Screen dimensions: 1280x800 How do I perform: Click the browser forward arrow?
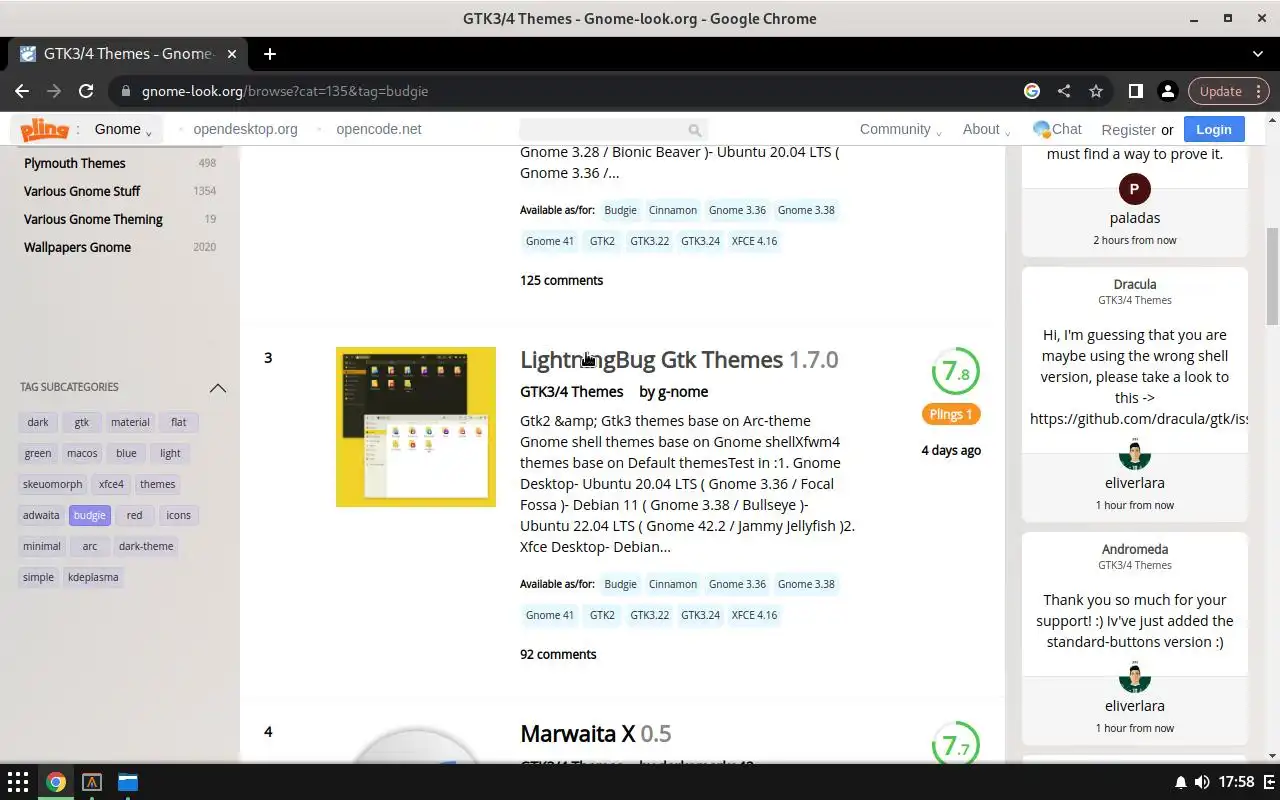click(54, 91)
